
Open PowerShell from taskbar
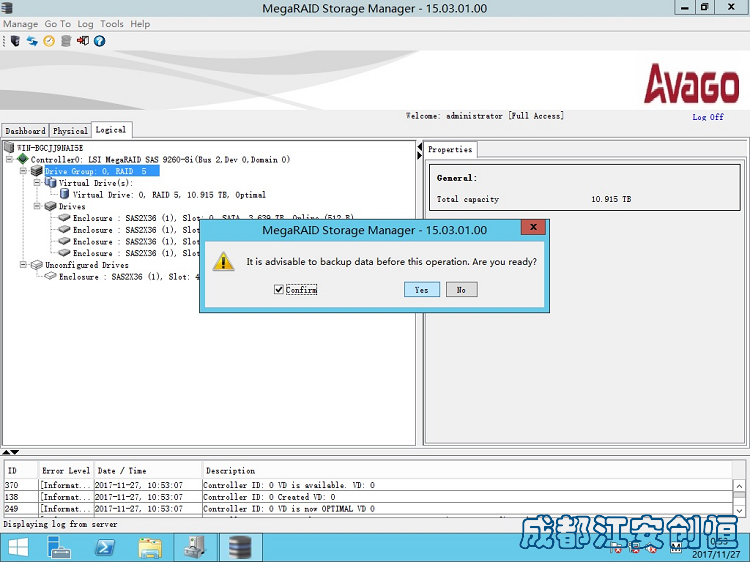pos(105,548)
